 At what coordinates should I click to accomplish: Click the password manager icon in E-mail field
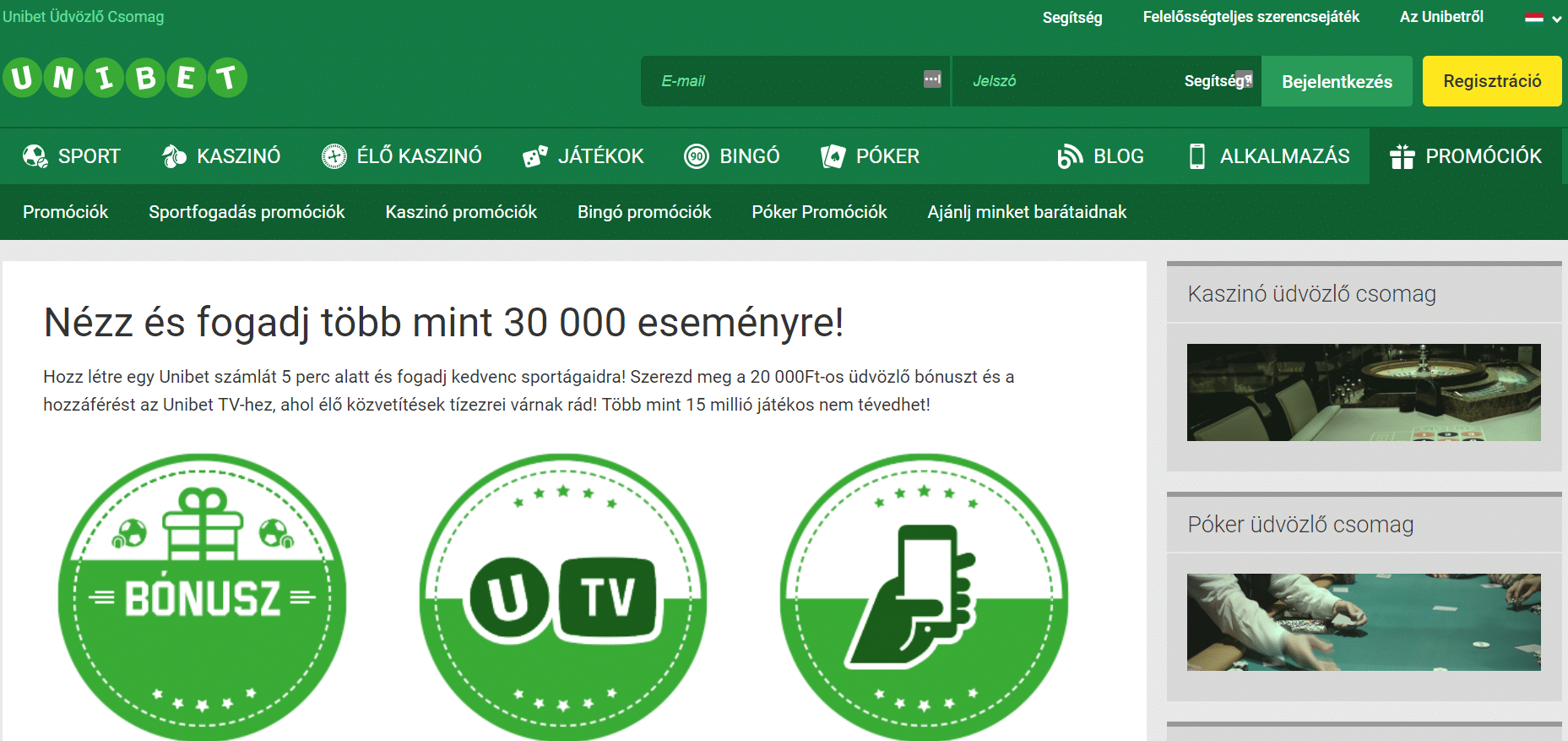pyautogui.click(x=932, y=79)
